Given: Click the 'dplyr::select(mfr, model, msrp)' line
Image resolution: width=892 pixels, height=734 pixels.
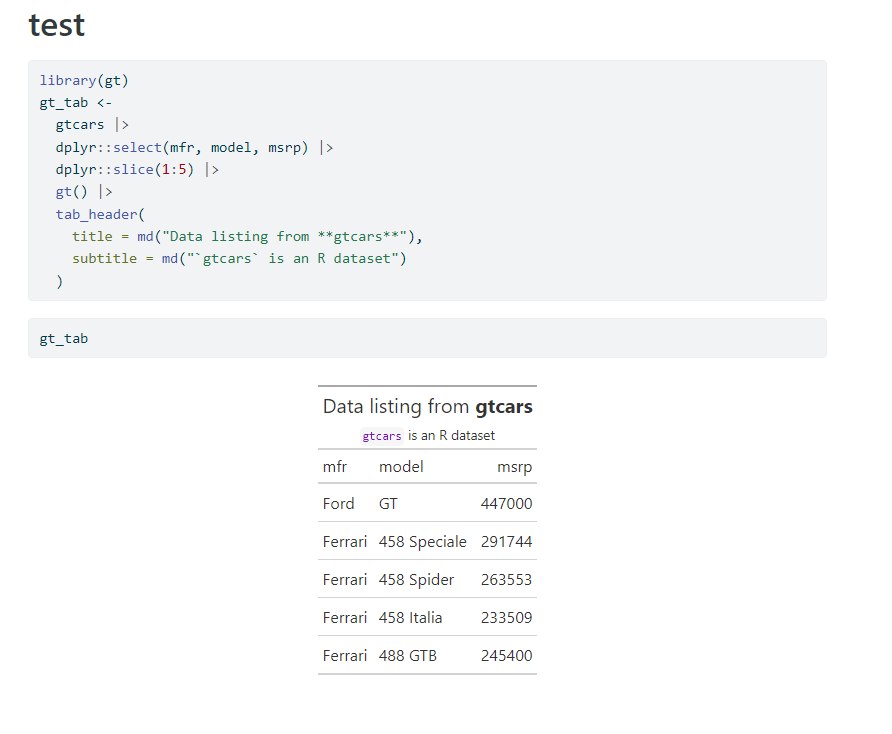Looking at the screenshot, I should tap(194, 148).
